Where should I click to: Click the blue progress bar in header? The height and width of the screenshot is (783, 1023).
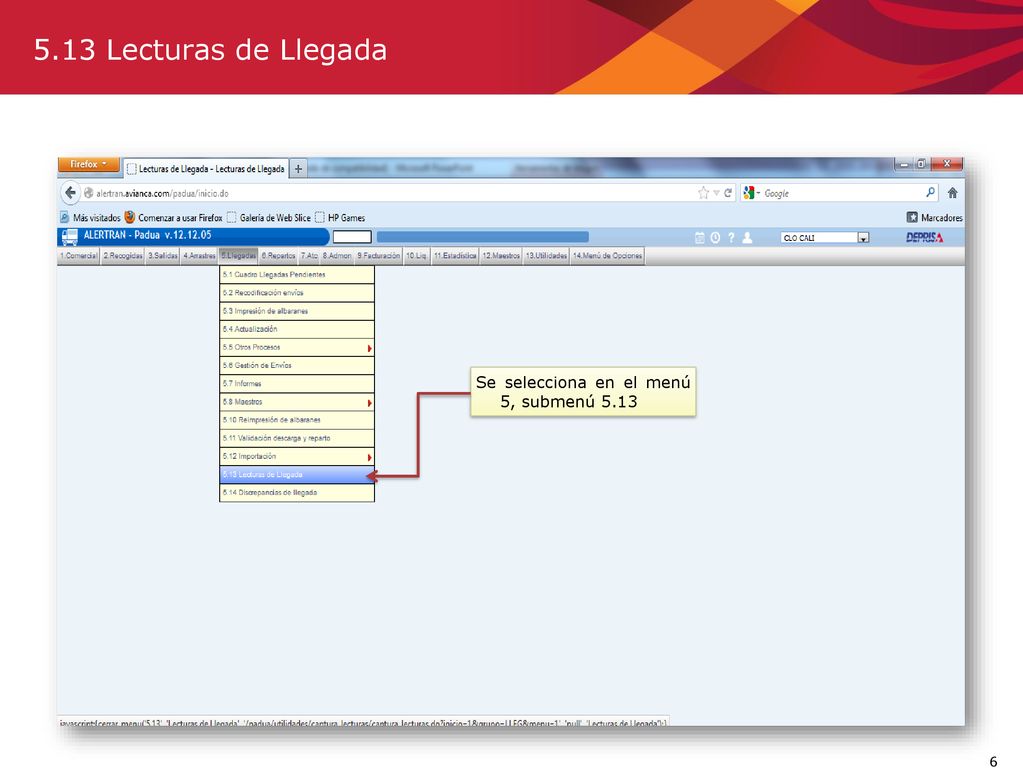coord(483,237)
